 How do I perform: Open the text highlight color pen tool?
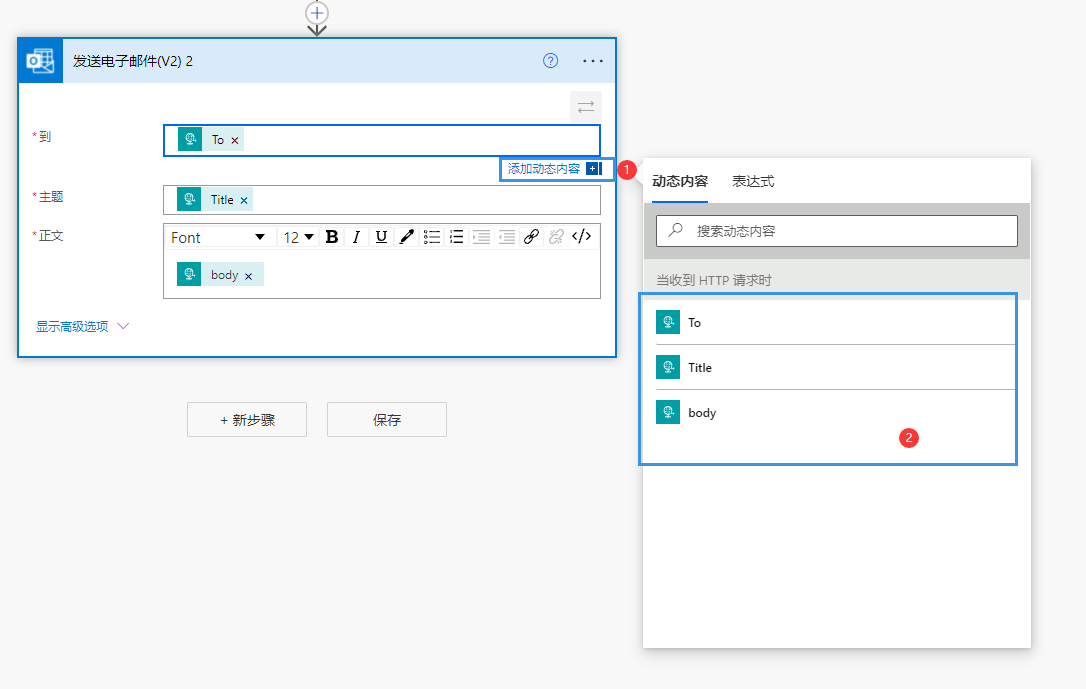[x=407, y=237]
